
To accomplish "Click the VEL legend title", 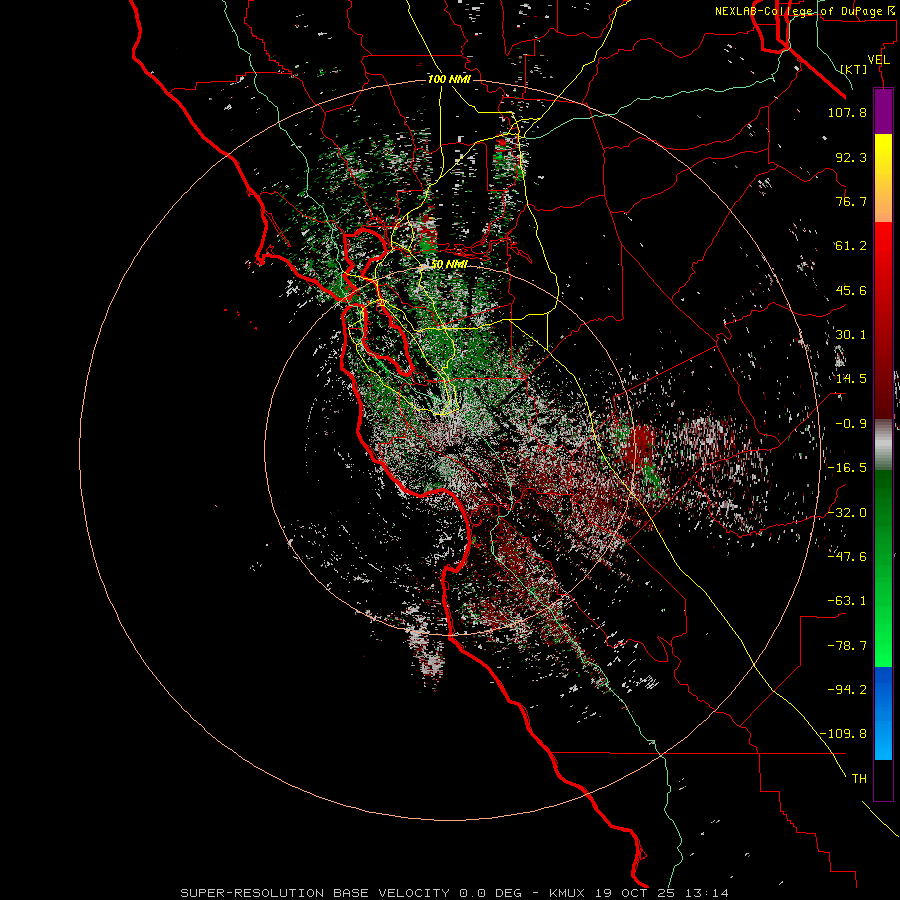I will (878, 60).
